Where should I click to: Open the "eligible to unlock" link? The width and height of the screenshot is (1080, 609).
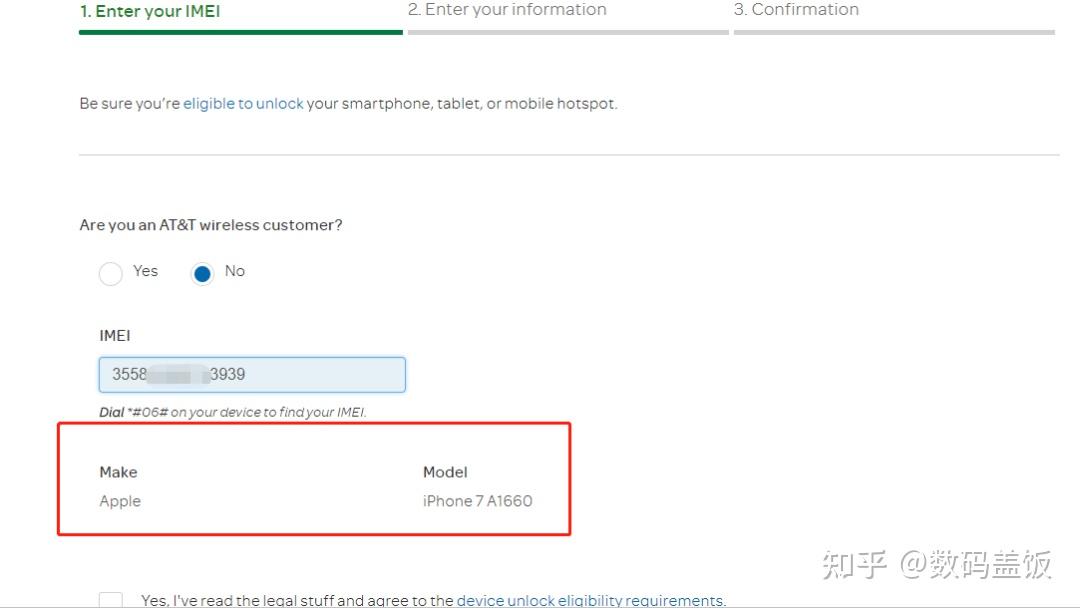[x=243, y=104]
